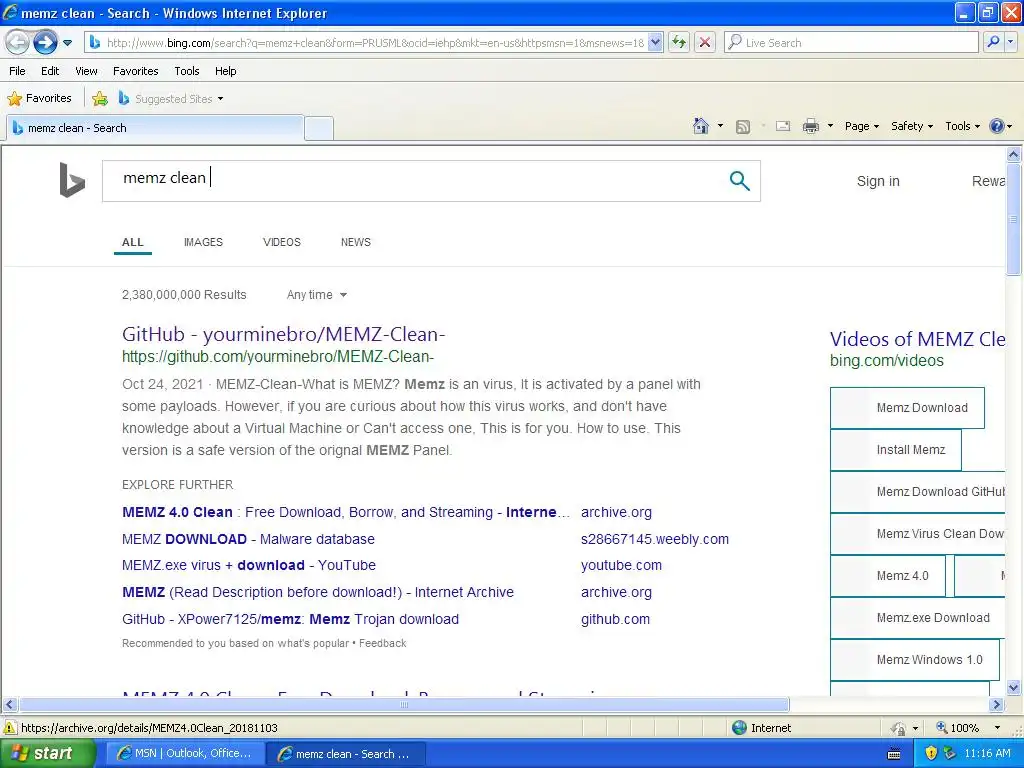The image size is (1024, 768).
Task: Open 'MEMZ (Read Description before download!)' link
Action: [x=318, y=592]
